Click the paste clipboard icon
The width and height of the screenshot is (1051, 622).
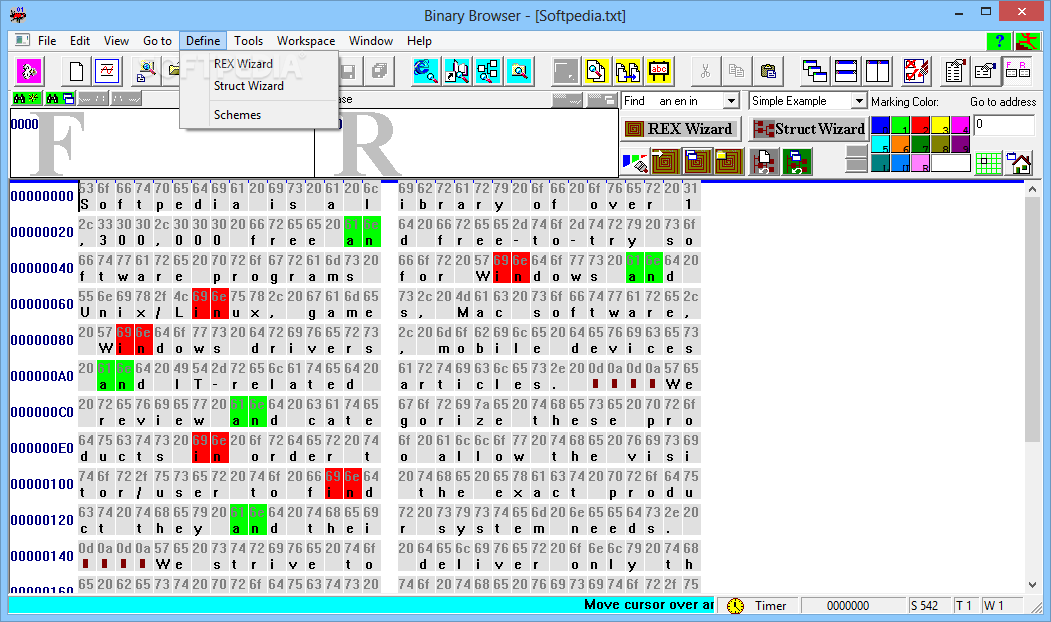pyautogui.click(x=768, y=70)
